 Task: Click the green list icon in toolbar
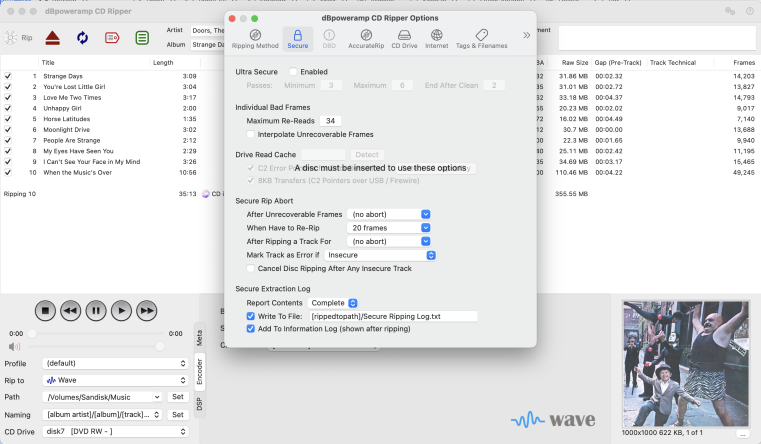coord(142,38)
